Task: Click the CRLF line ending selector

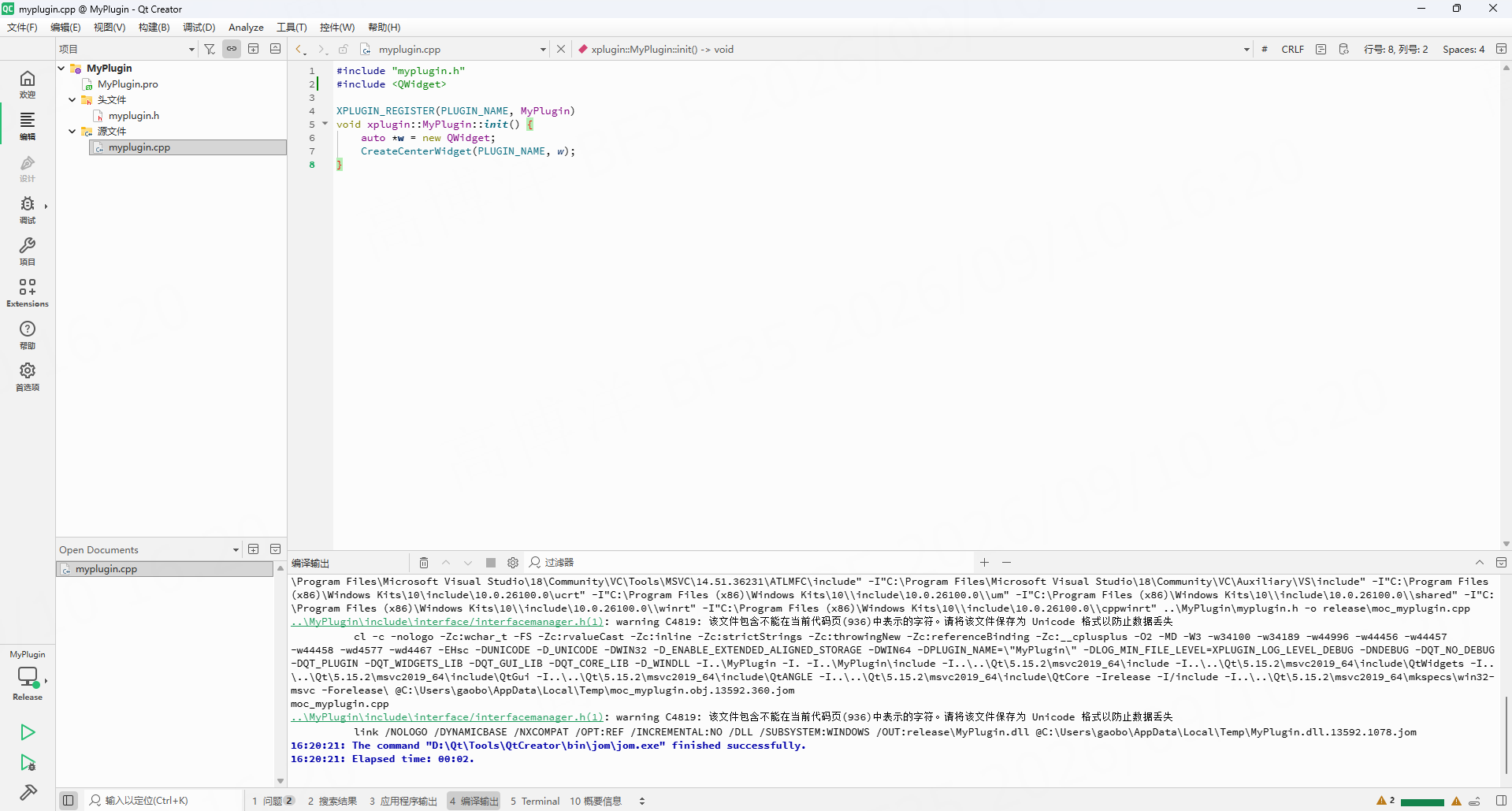Action: [x=1292, y=49]
